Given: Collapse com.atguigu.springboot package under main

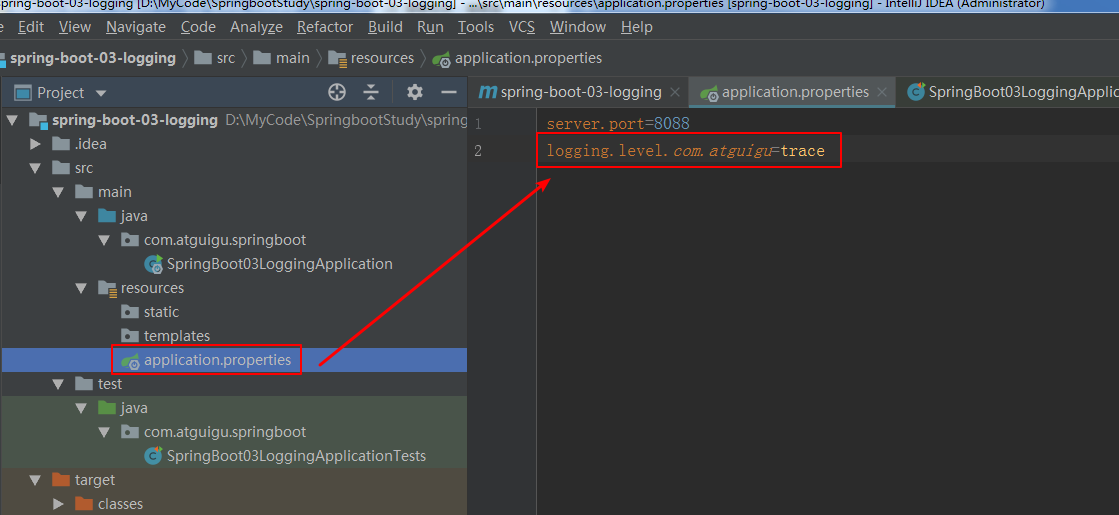Looking at the screenshot, I should pyautogui.click(x=105, y=240).
